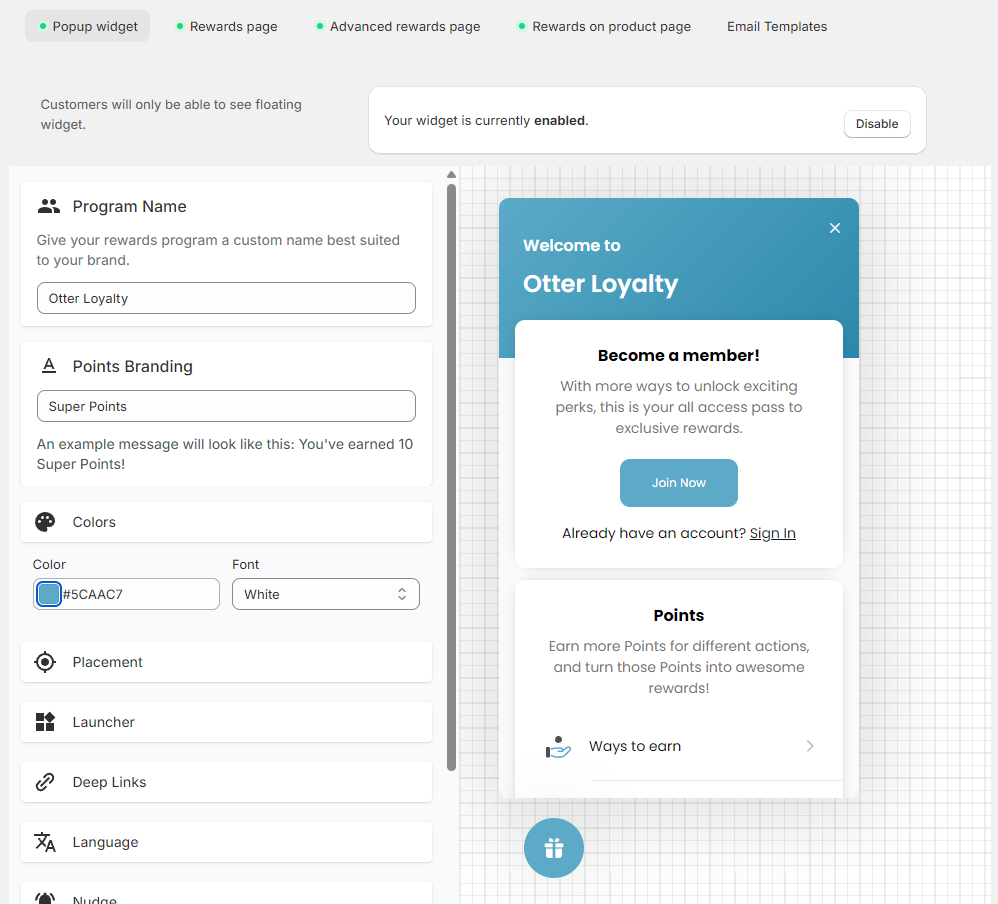Screen dimensions: 998x904
Task: Collapse the Colors section
Action: click(x=227, y=522)
